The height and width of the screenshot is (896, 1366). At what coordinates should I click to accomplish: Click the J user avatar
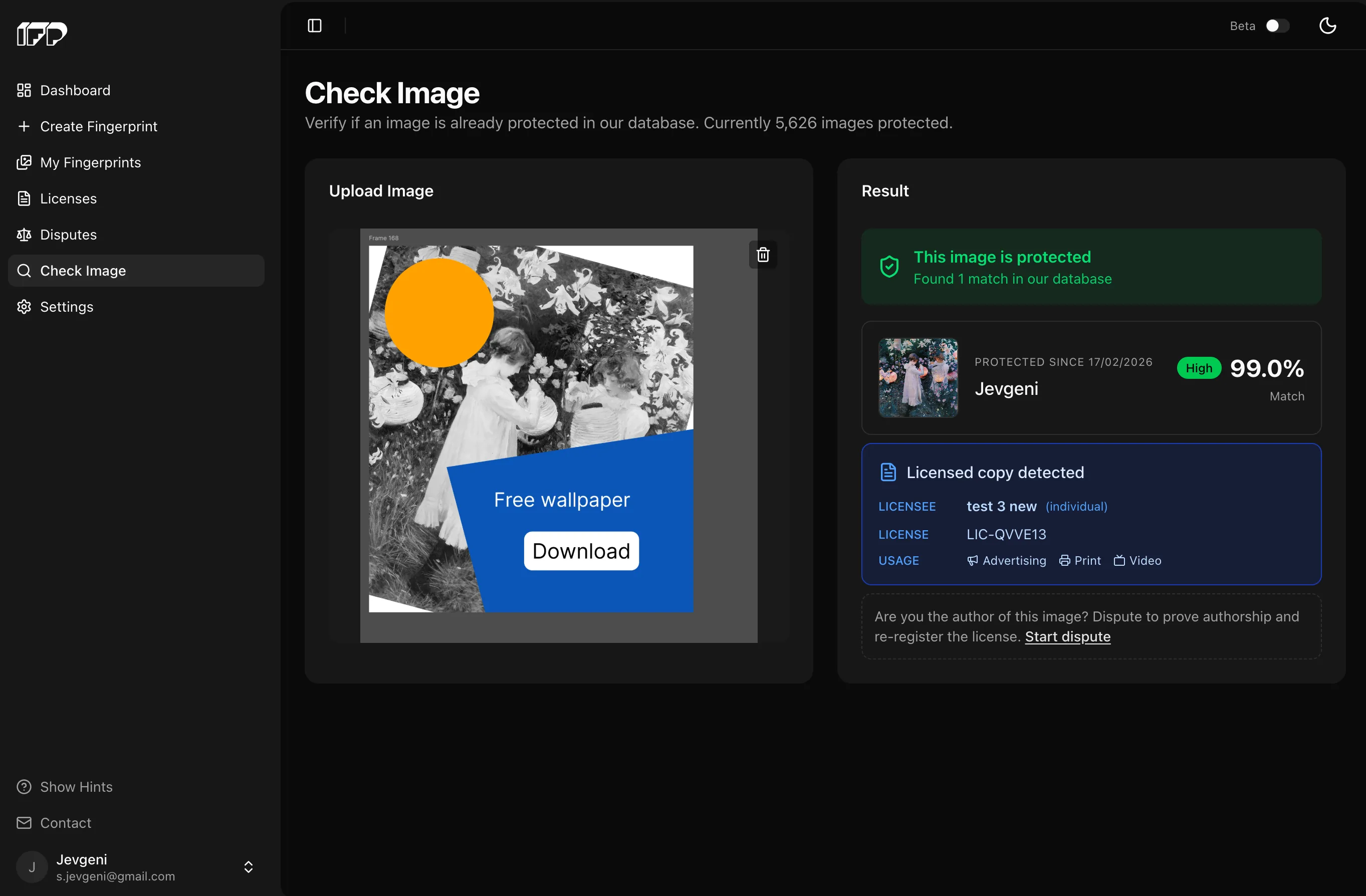32,867
